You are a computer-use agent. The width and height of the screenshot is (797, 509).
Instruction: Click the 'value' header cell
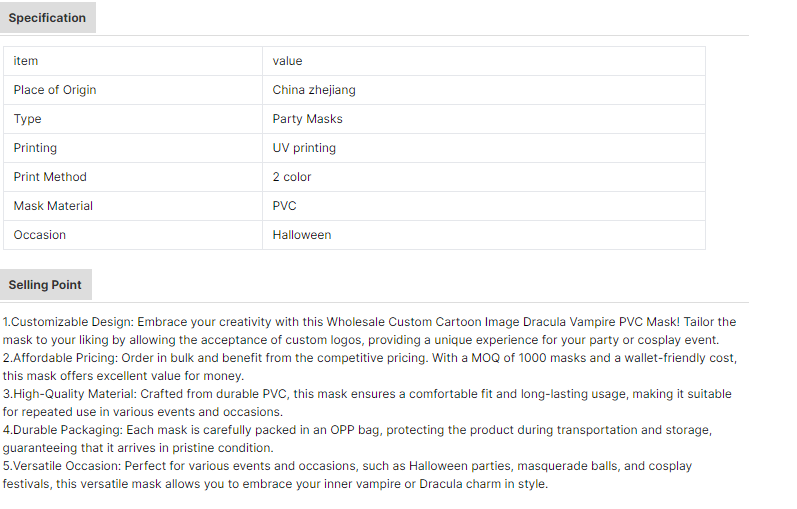[x=483, y=61]
